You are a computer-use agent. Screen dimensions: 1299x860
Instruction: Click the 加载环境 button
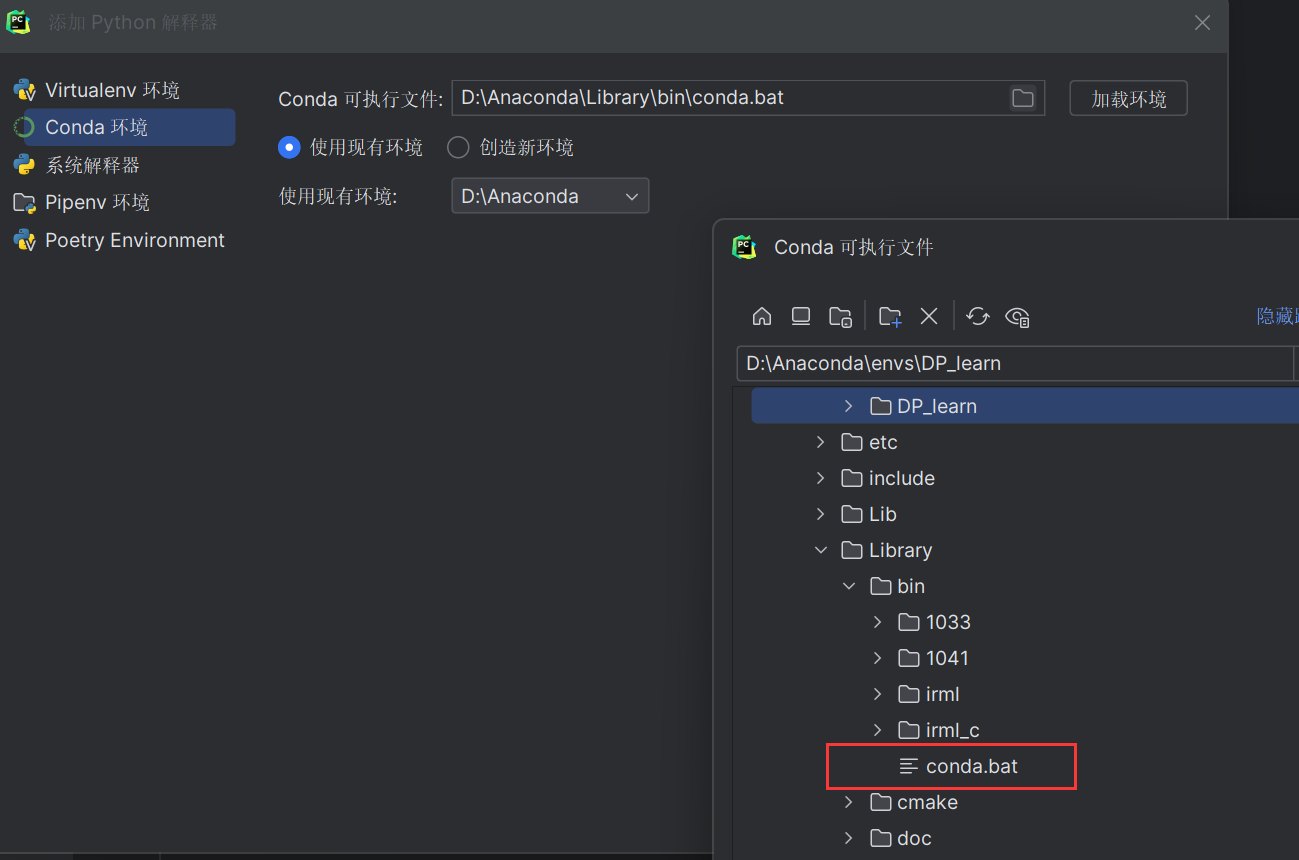1128,99
